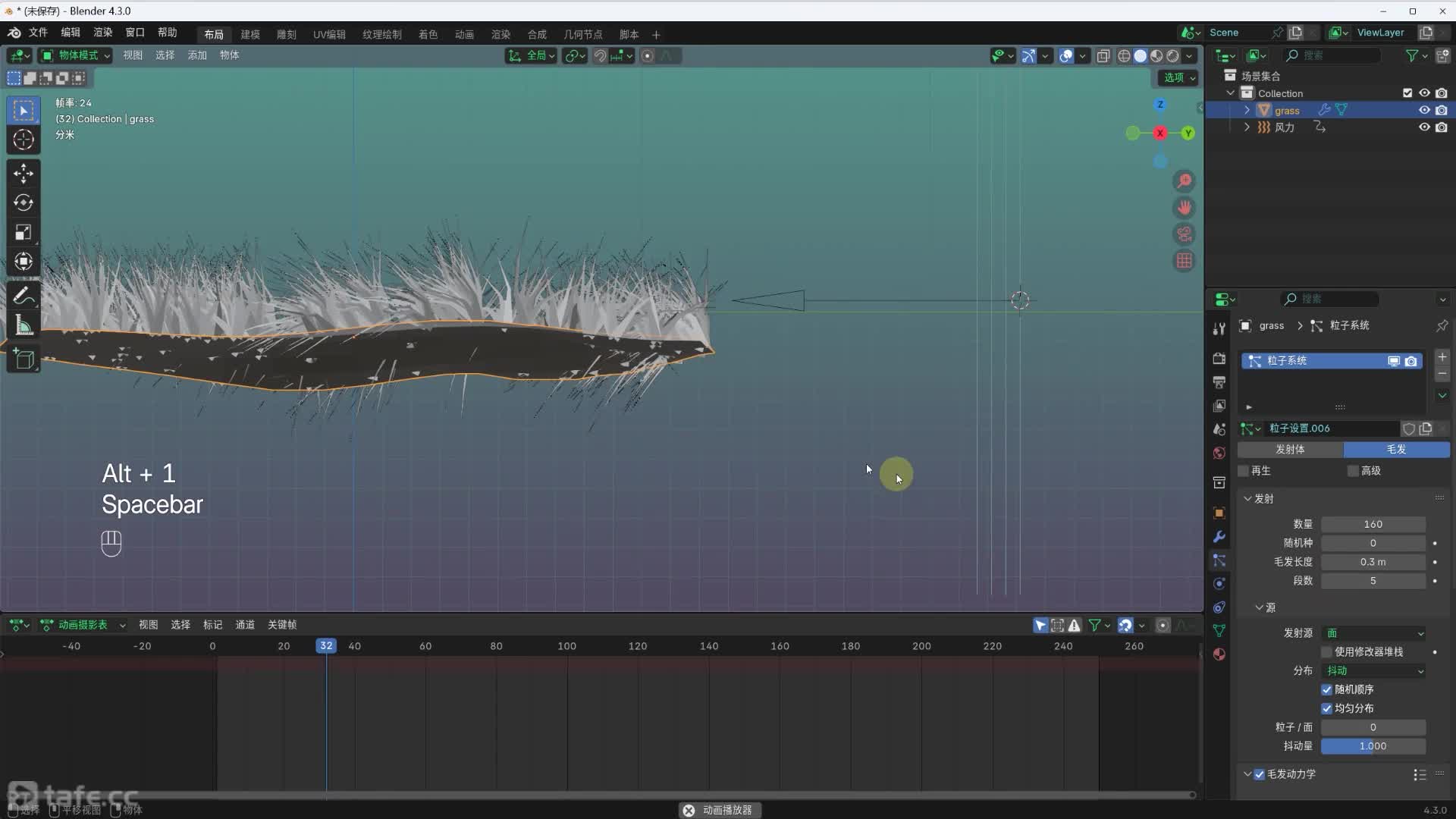Select the Scale tool
The width and height of the screenshot is (1456, 819).
click(x=24, y=232)
